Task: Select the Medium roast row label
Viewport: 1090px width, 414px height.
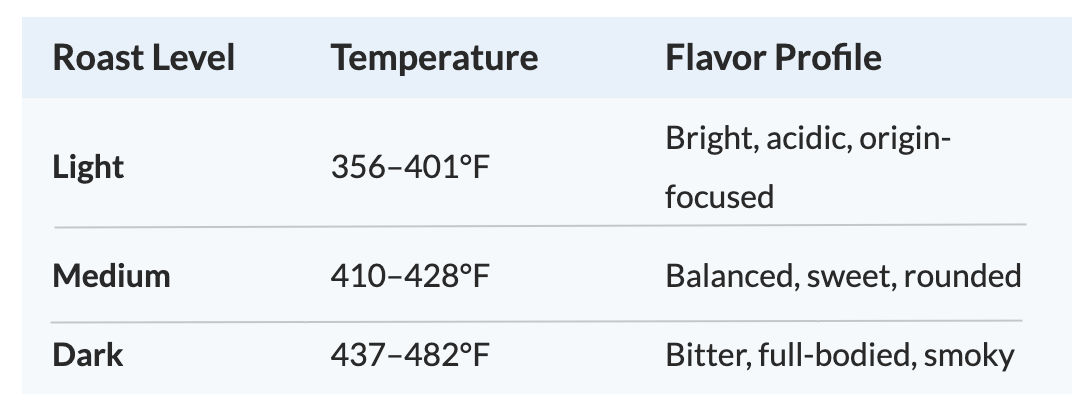Action: click(111, 276)
